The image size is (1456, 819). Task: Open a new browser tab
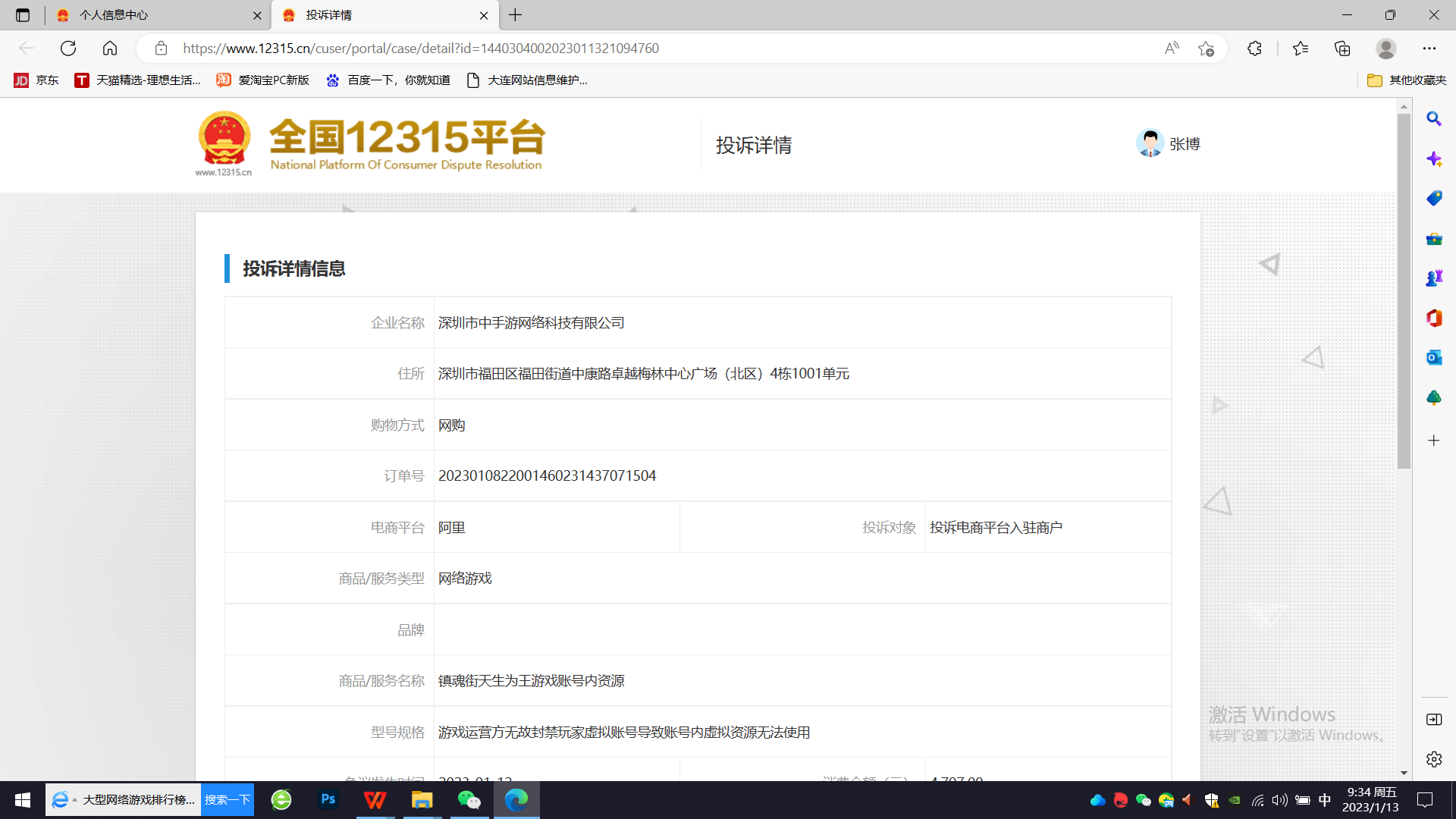pos(516,15)
